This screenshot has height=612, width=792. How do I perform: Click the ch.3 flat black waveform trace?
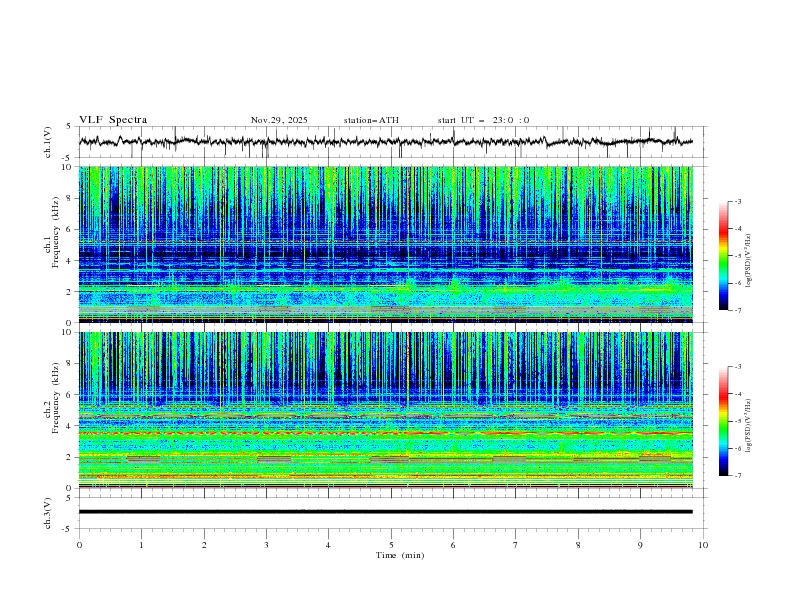[386, 512]
